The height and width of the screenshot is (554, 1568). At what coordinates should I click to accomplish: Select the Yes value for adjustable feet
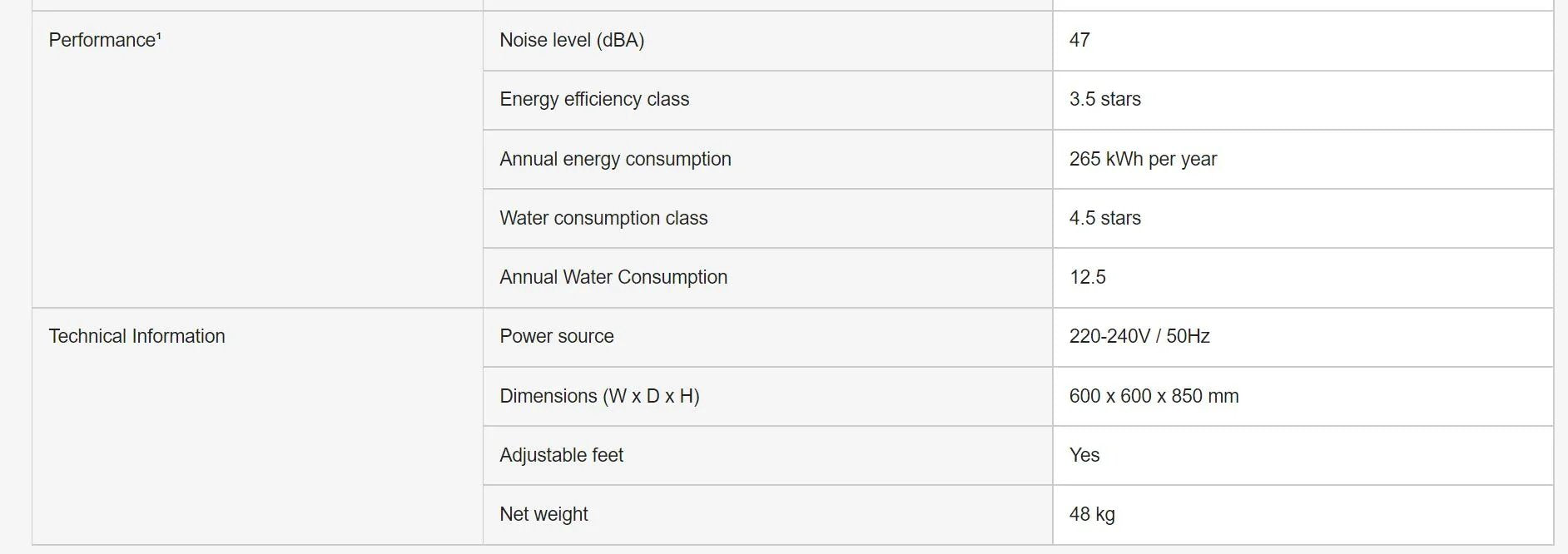(1084, 455)
